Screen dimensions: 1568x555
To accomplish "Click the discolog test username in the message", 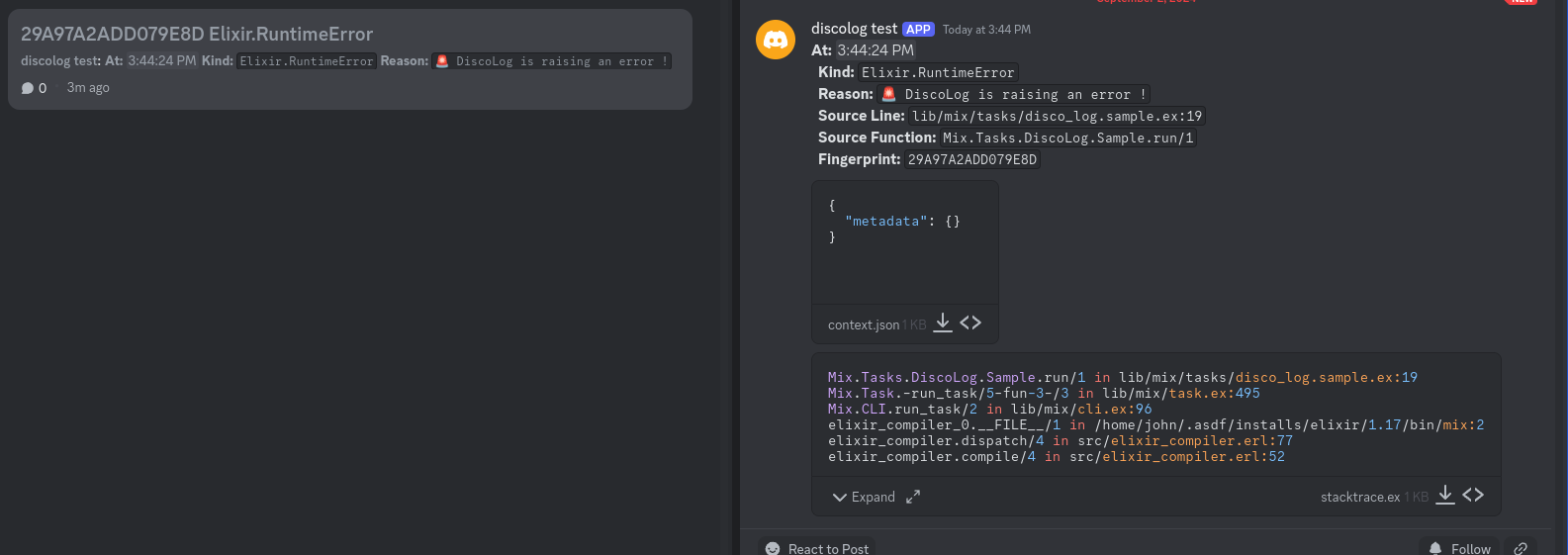I will pyautogui.click(x=854, y=29).
